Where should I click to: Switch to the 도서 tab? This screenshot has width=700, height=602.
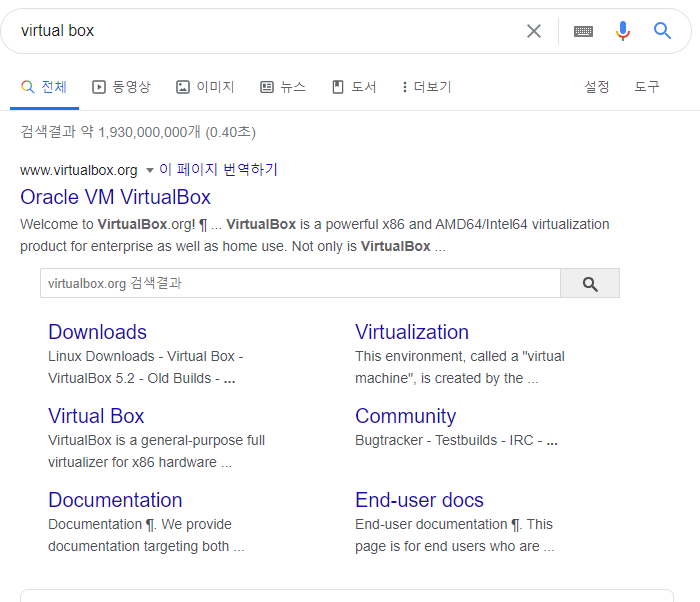point(354,87)
